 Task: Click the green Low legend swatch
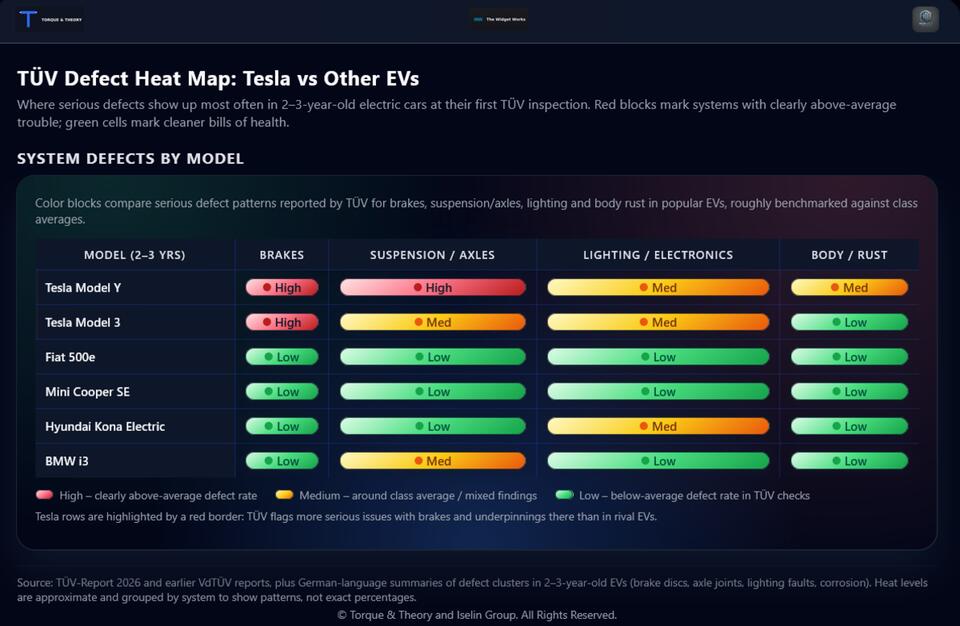(x=565, y=495)
